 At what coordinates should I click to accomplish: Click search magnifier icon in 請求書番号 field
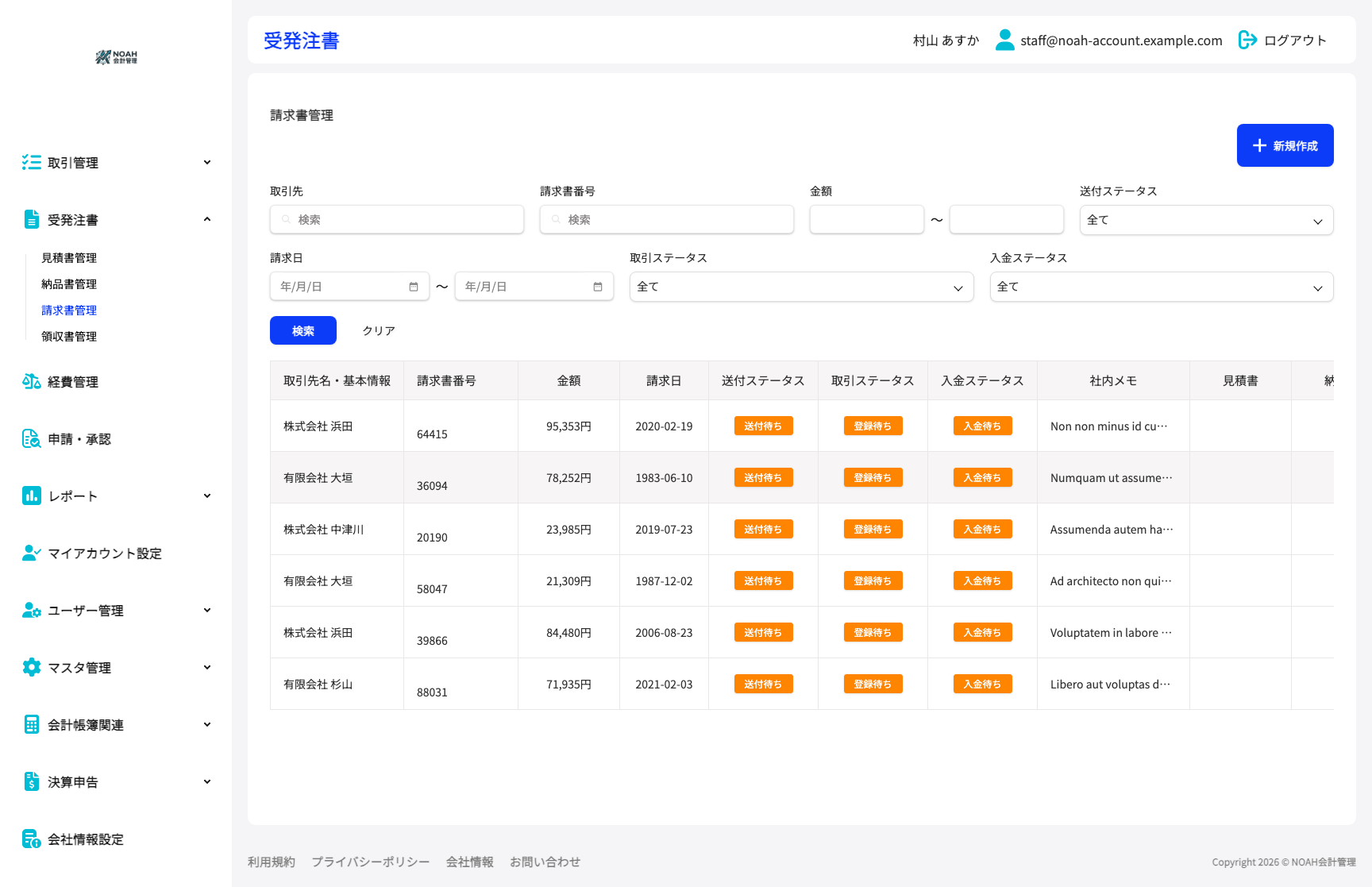pos(557,220)
